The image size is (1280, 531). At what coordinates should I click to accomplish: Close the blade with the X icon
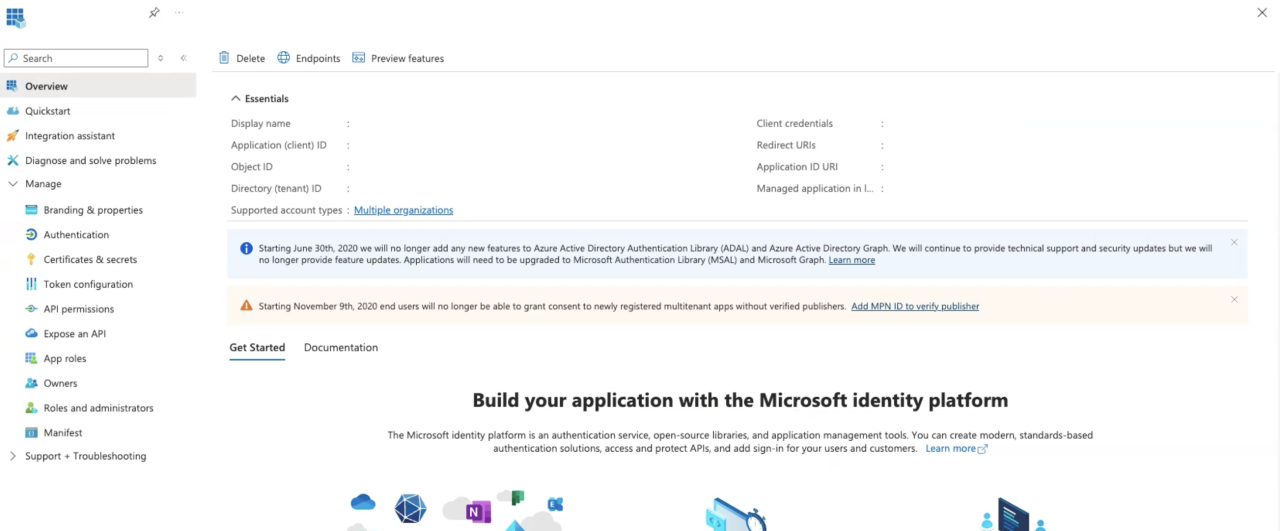[x=1261, y=12]
